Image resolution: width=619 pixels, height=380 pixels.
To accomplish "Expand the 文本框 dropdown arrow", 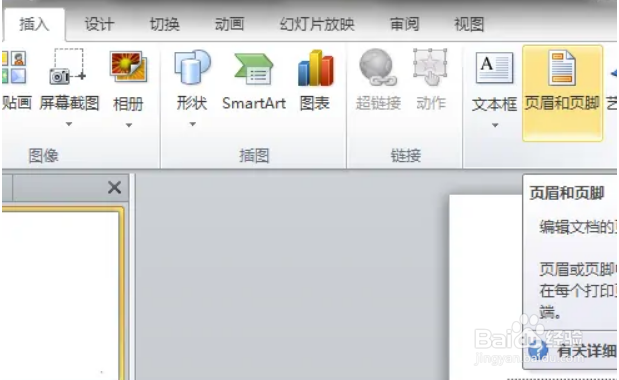I will pos(495,125).
